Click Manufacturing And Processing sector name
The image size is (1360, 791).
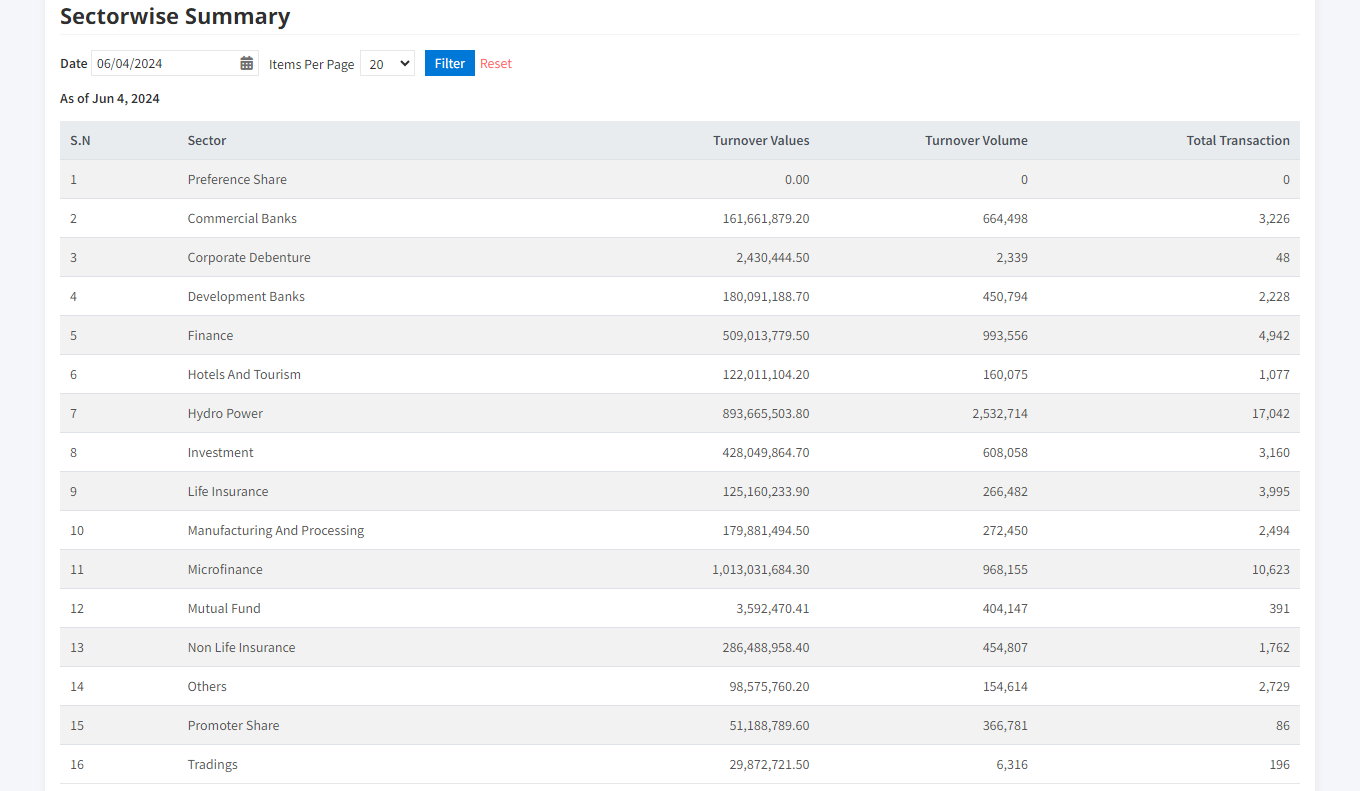pyautogui.click(x=276, y=531)
